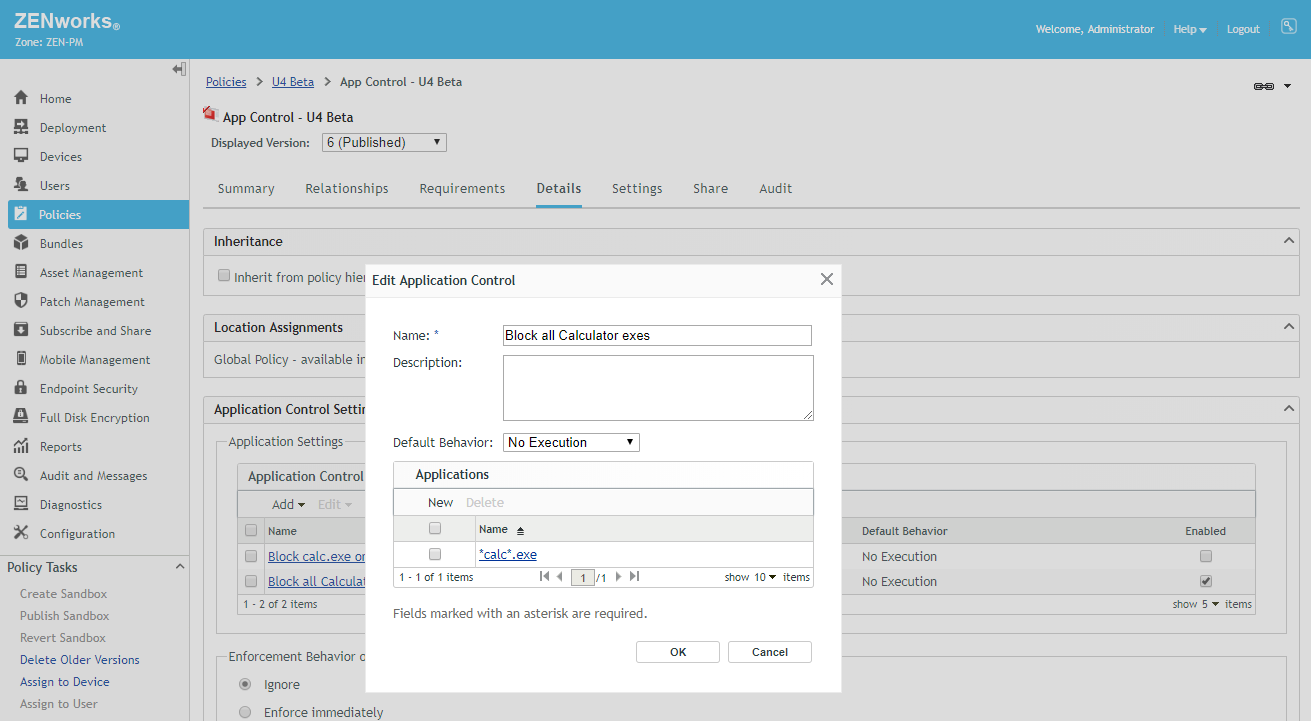Open the Displayed Version dropdown
This screenshot has width=1311, height=721.
pyautogui.click(x=384, y=142)
